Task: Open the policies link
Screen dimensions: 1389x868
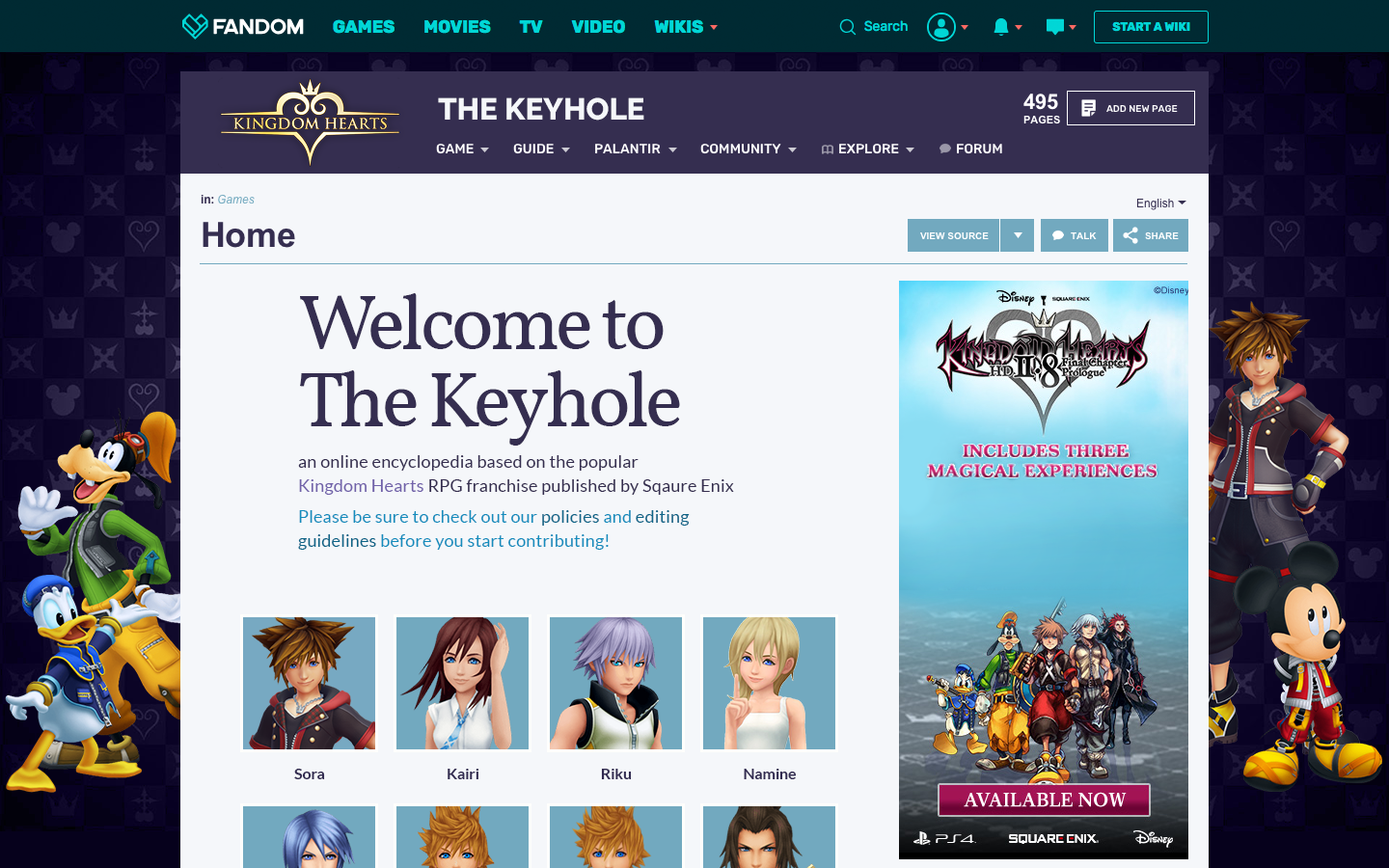Action: pos(570,516)
